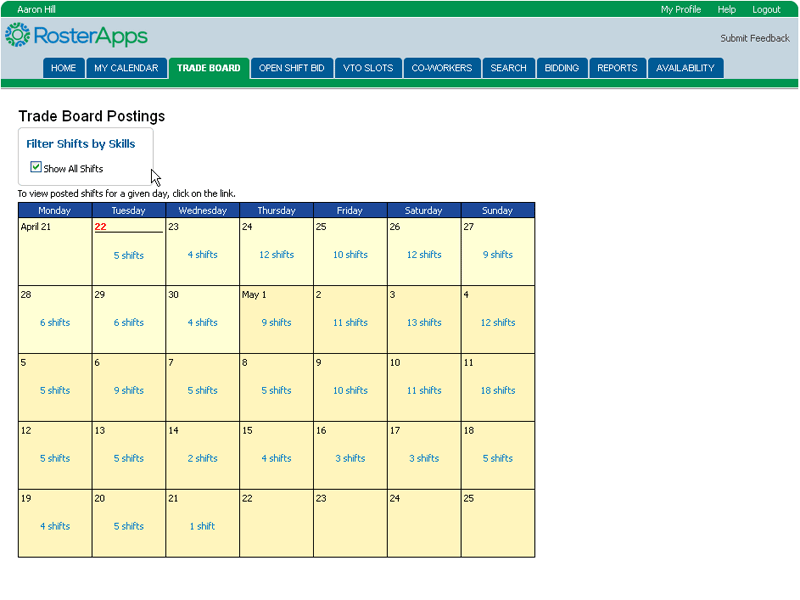Navigate to the Bidding tab
Viewport: 800px width, 600px height.
tap(562, 68)
